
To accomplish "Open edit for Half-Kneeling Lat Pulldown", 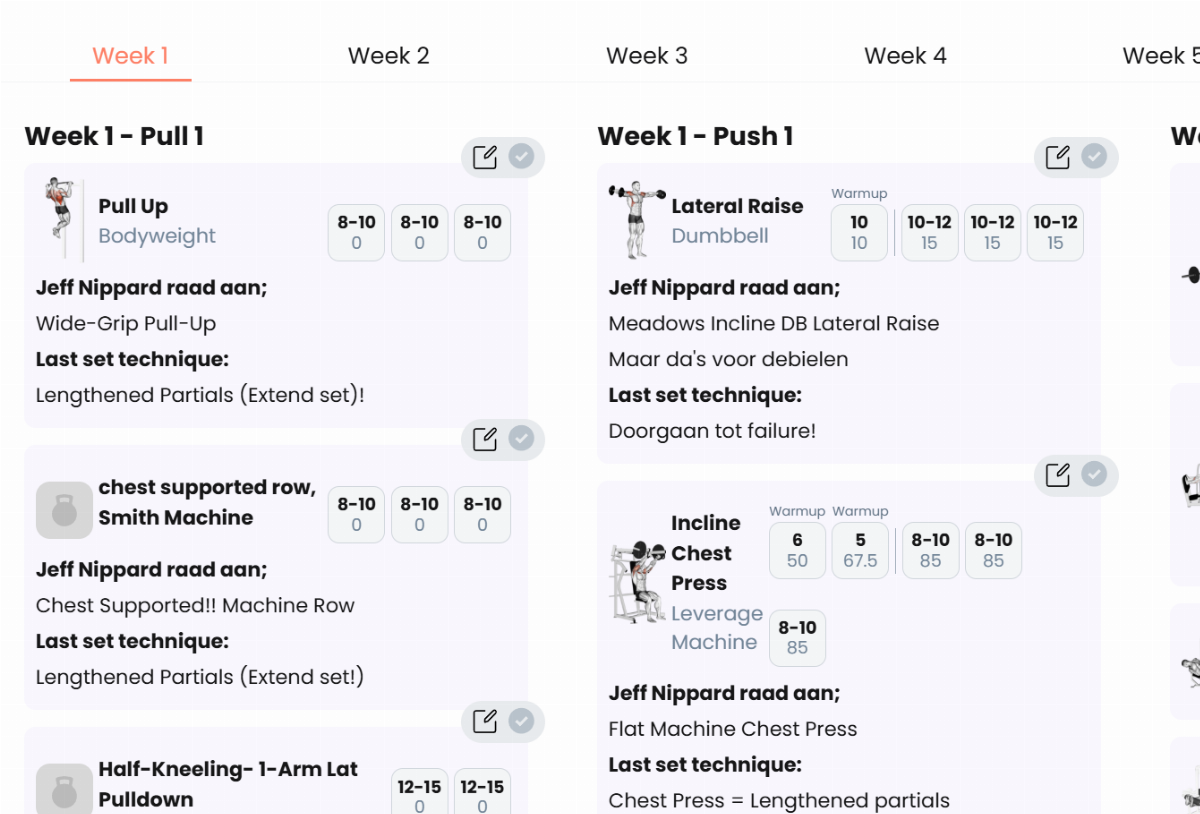I will [485, 721].
